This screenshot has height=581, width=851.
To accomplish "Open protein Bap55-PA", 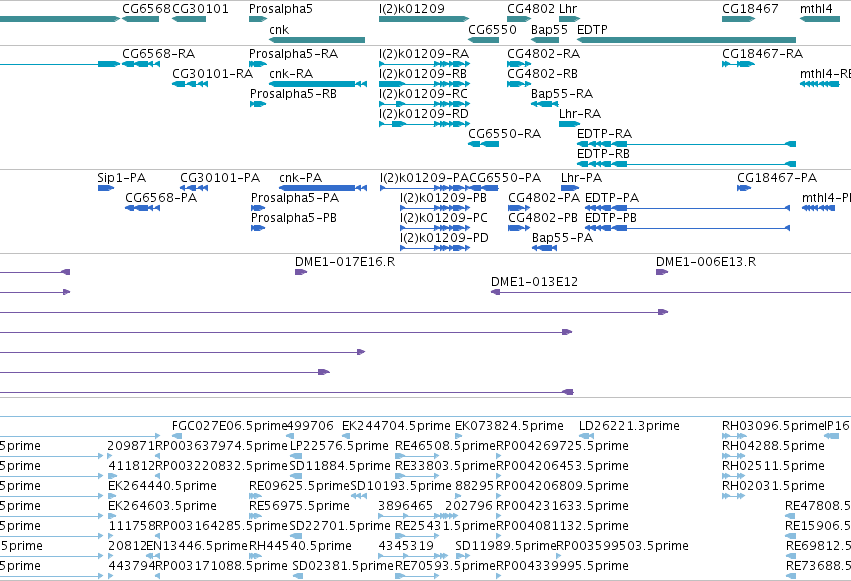I will [544, 248].
